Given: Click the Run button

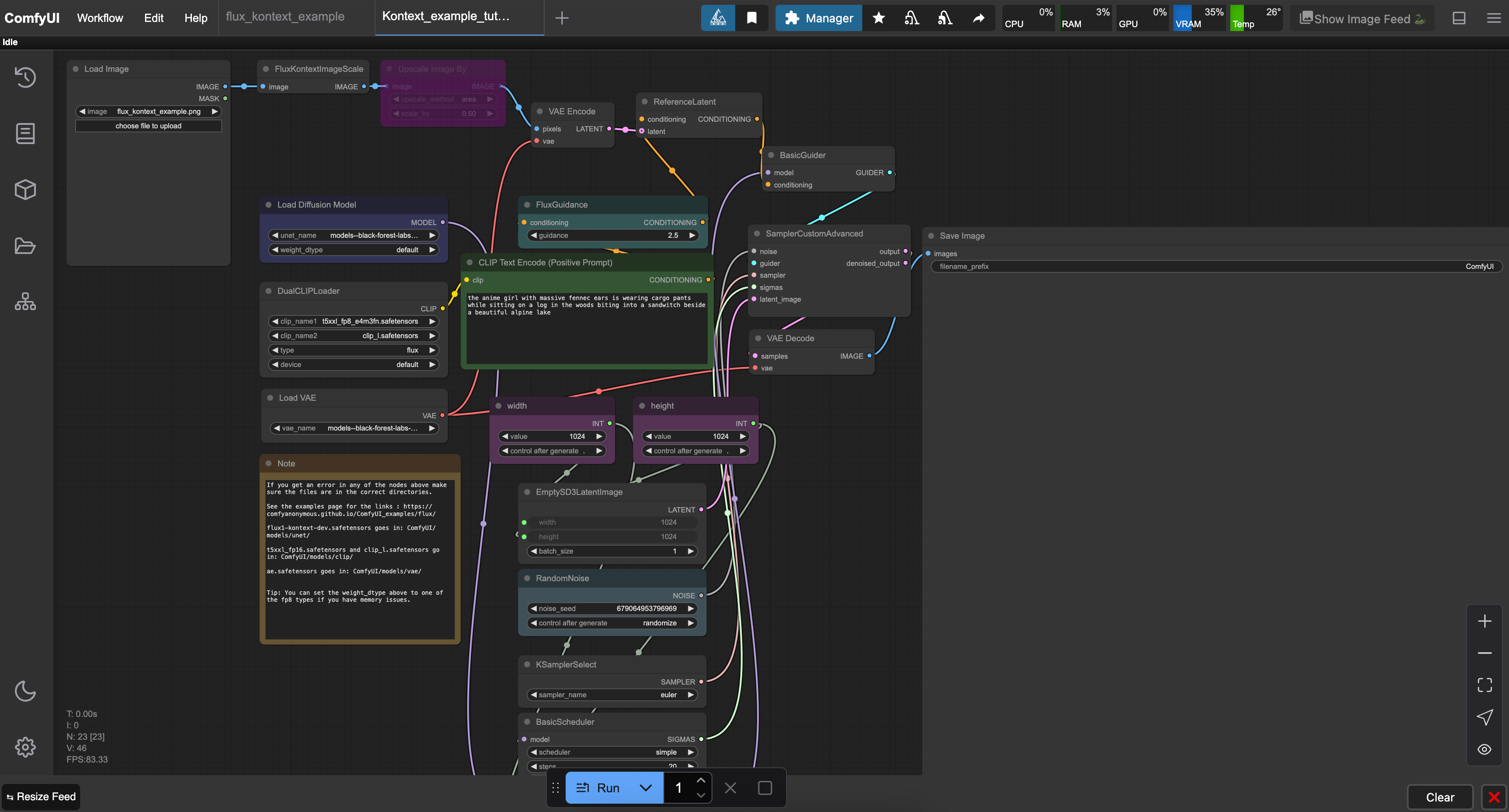Looking at the screenshot, I should point(599,788).
